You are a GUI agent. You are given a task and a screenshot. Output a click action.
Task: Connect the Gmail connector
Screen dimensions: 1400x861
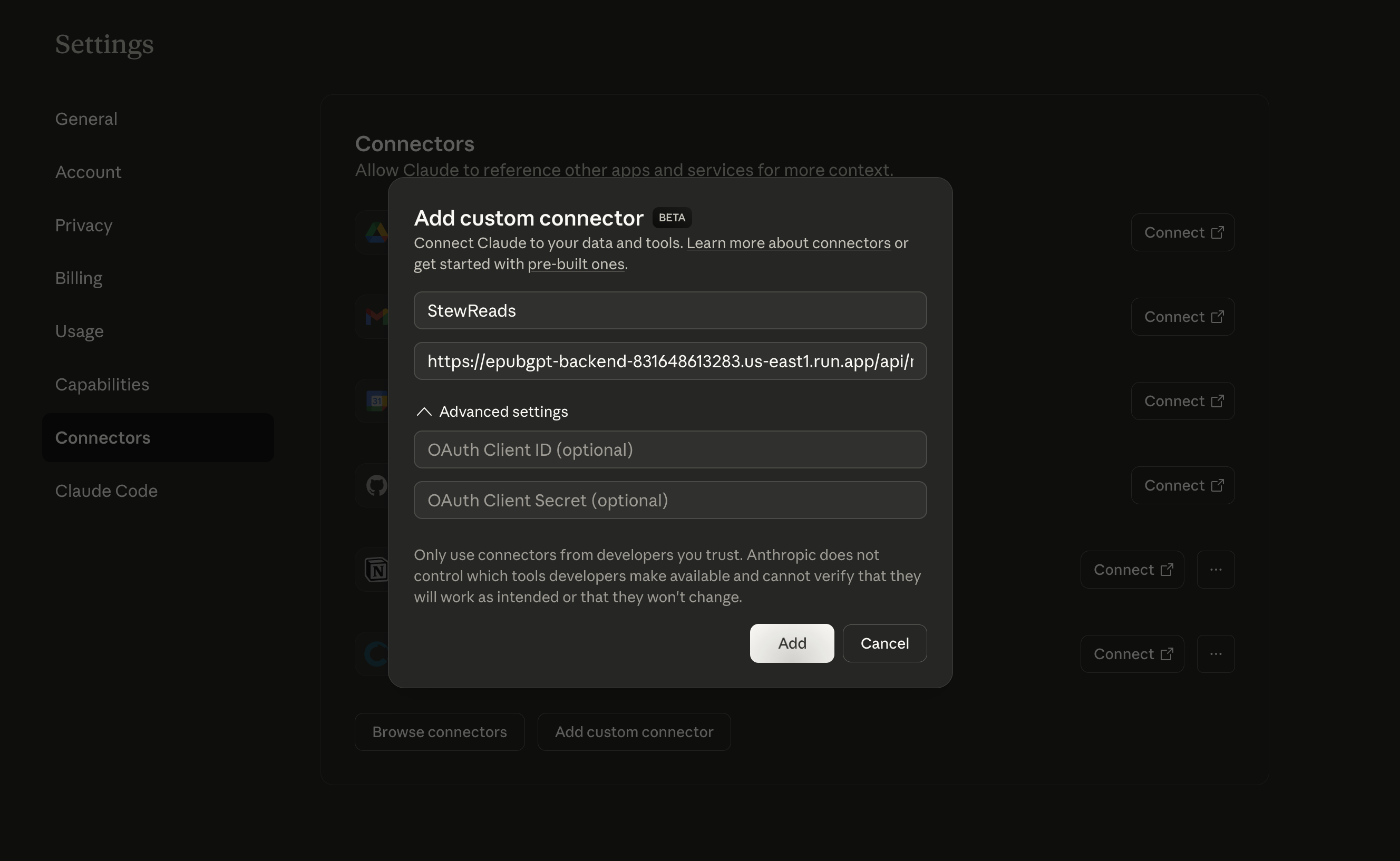pos(1182,317)
